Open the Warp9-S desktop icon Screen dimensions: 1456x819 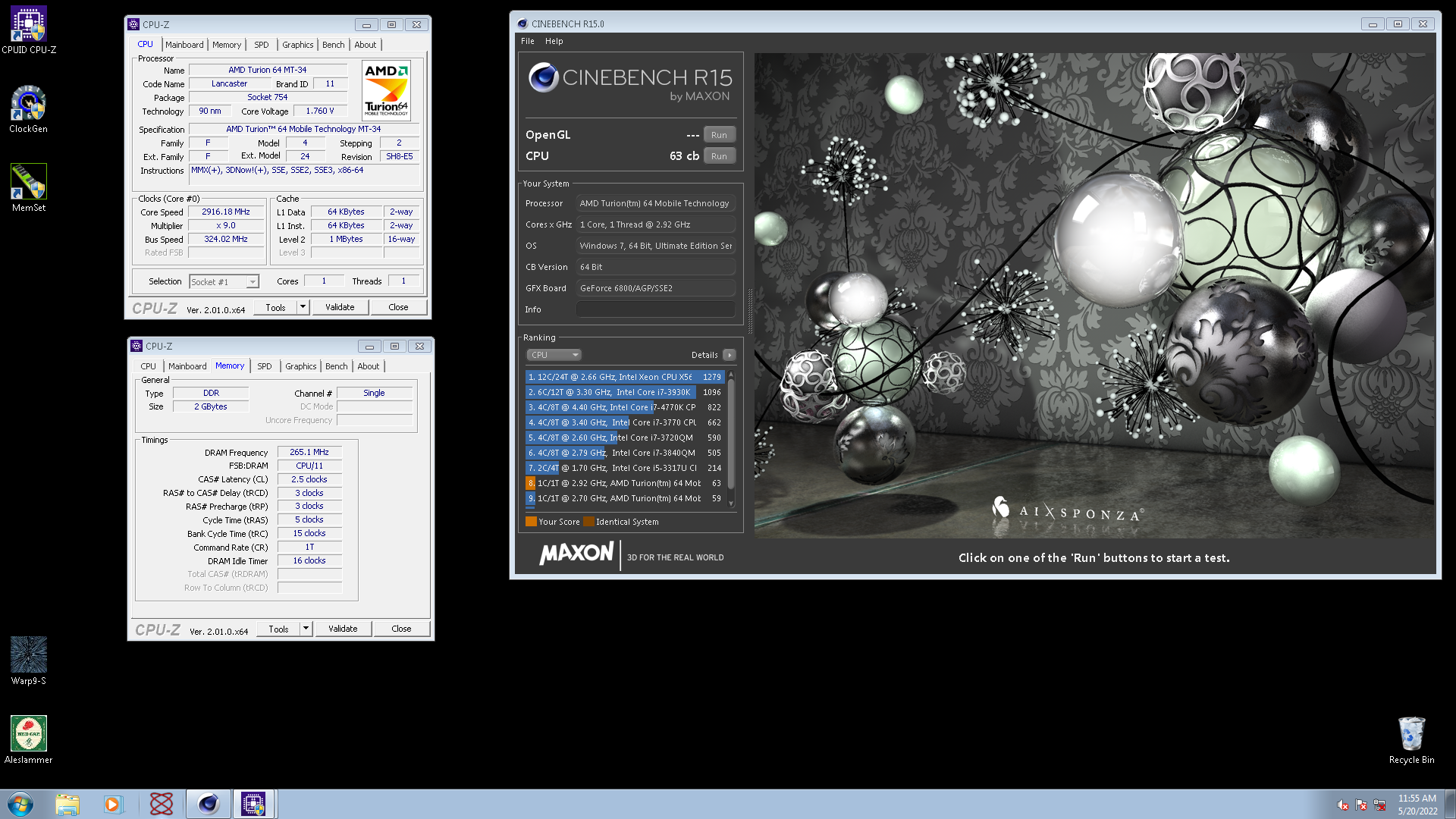click(29, 661)
